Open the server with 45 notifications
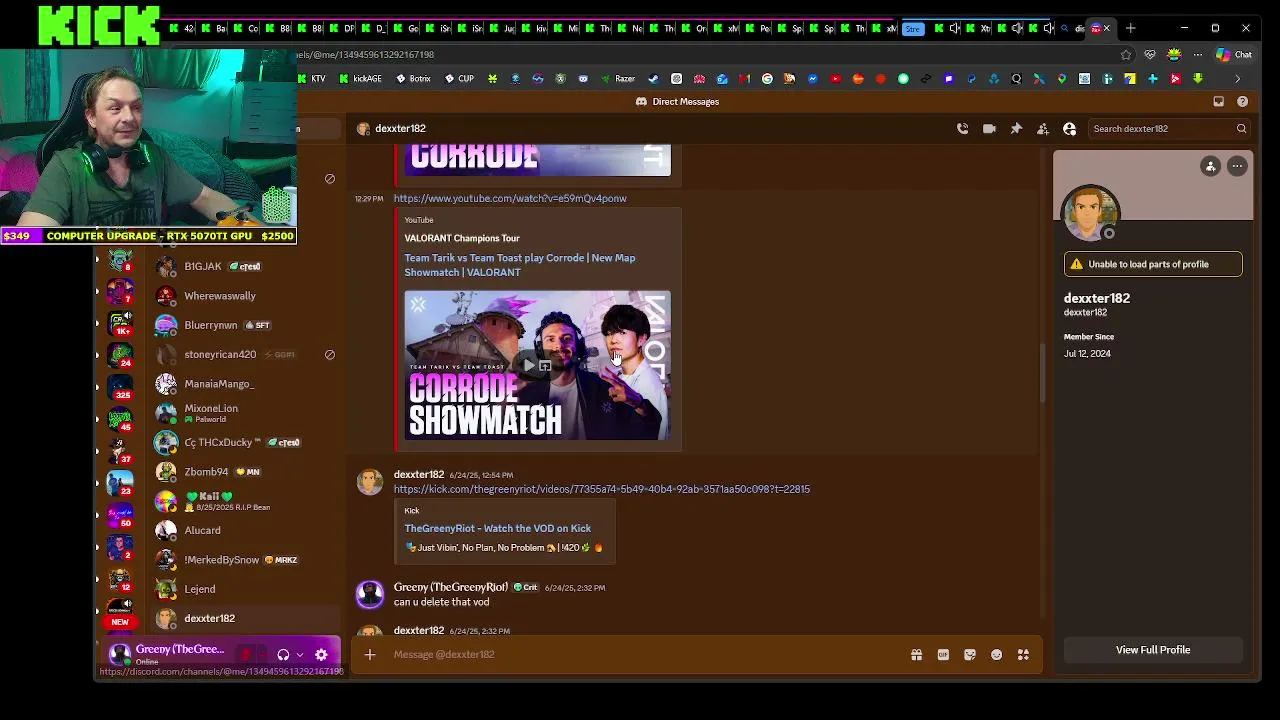Viewport: 1280px width, 720px height. coord(120,417)
